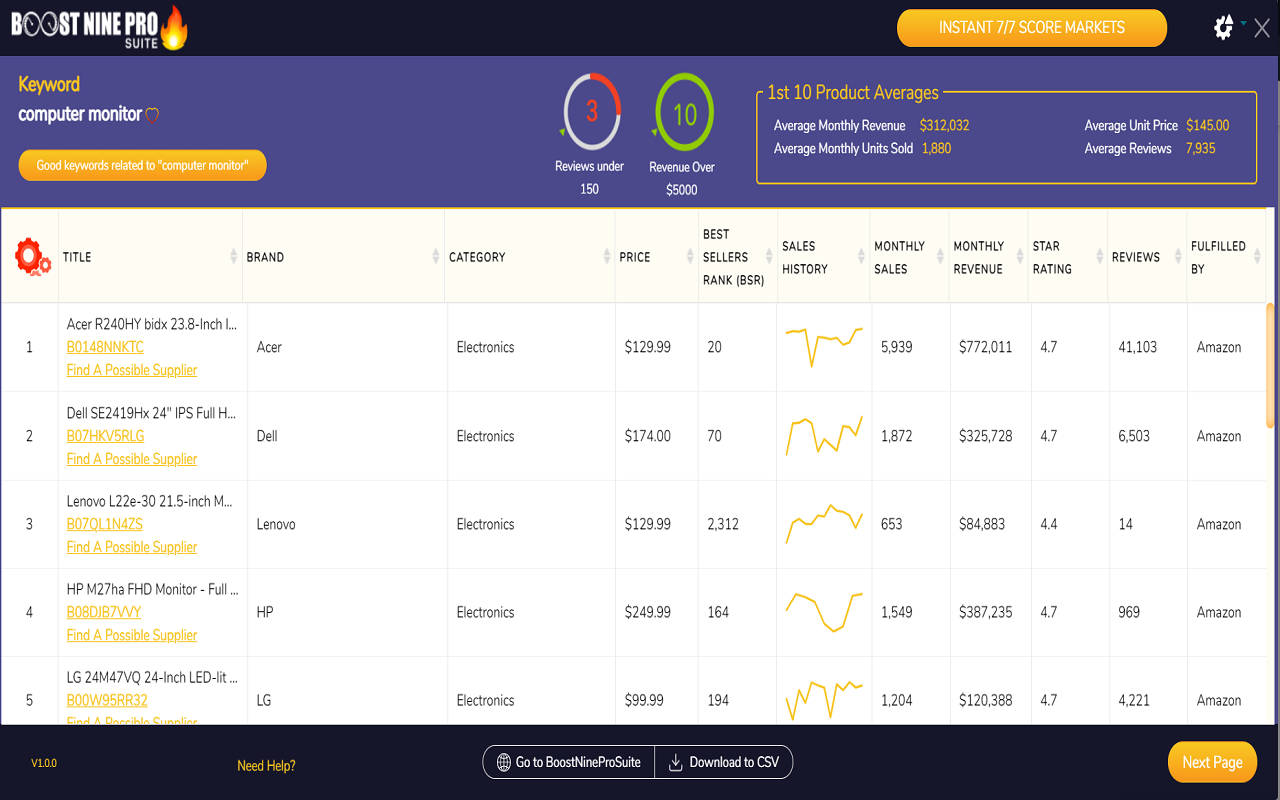Select Average Reviews value 7,935
This screenshot has height=800, width=1280.
pyautogui.click(x=1200, y=149)
